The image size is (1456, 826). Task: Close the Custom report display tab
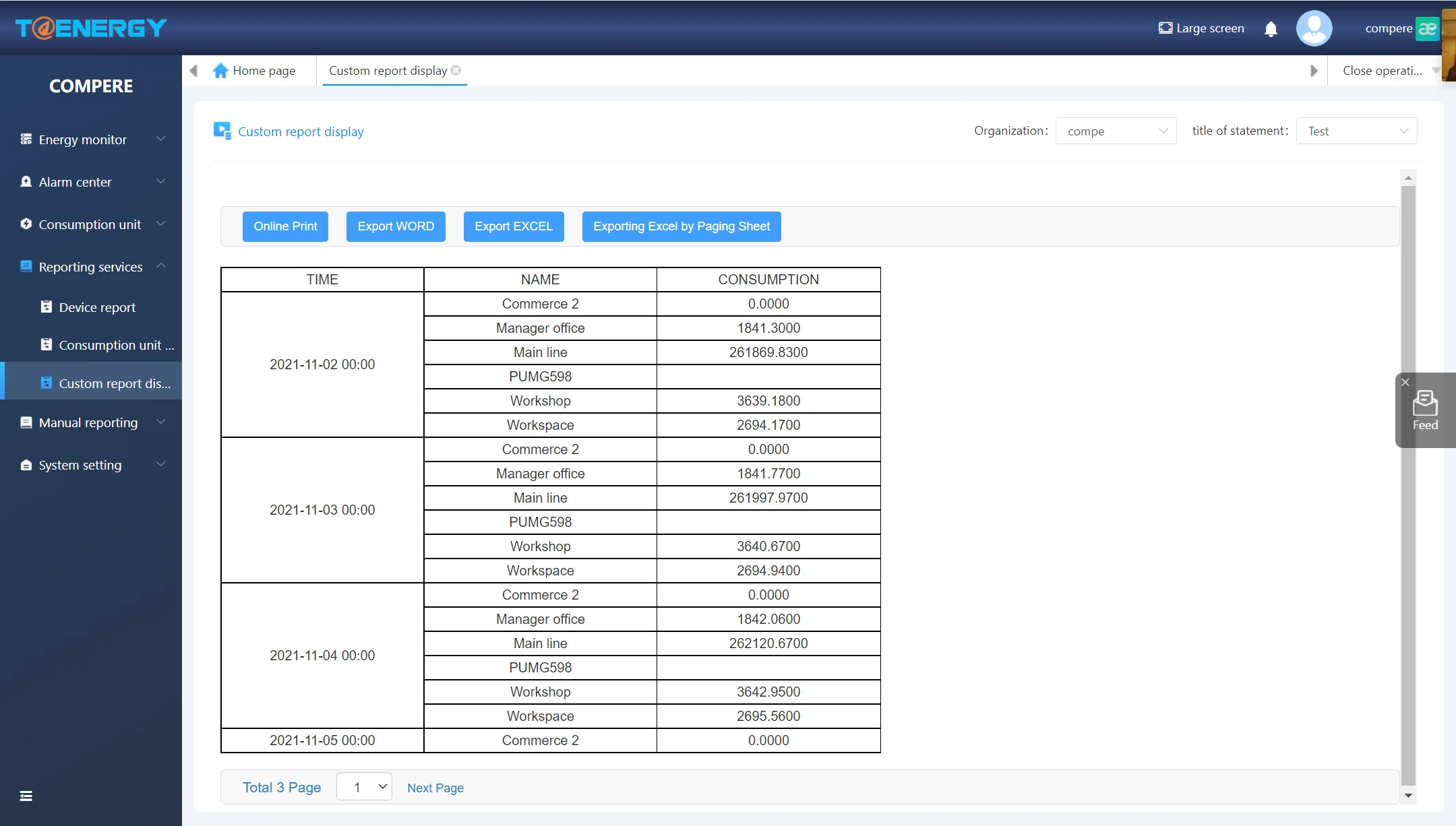click(x=456, y=71)
